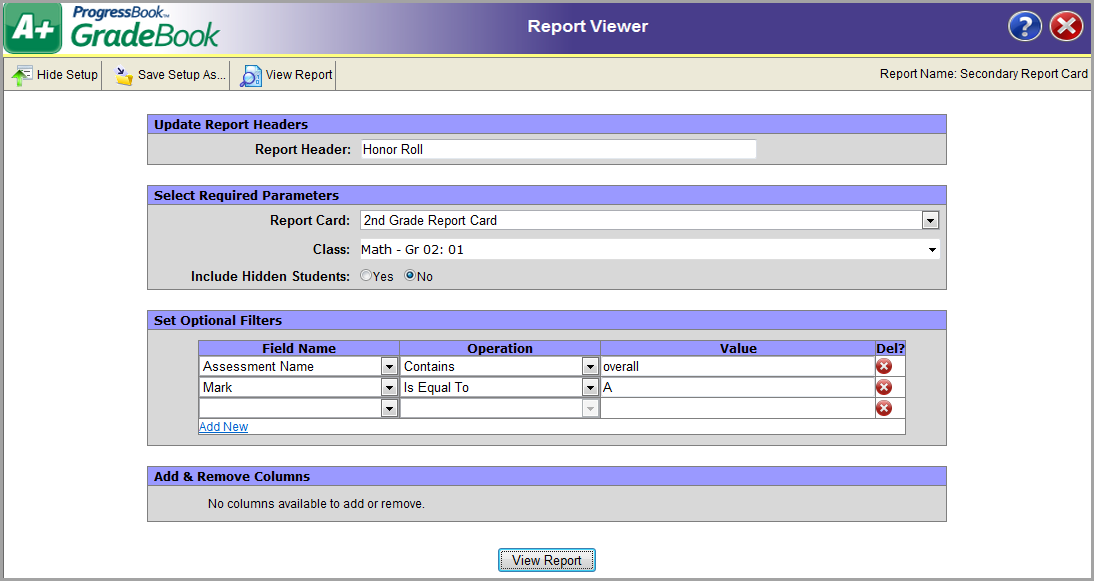Click the Set Optional Filters section title
1094x581 pixels.
tap(218, 321)
